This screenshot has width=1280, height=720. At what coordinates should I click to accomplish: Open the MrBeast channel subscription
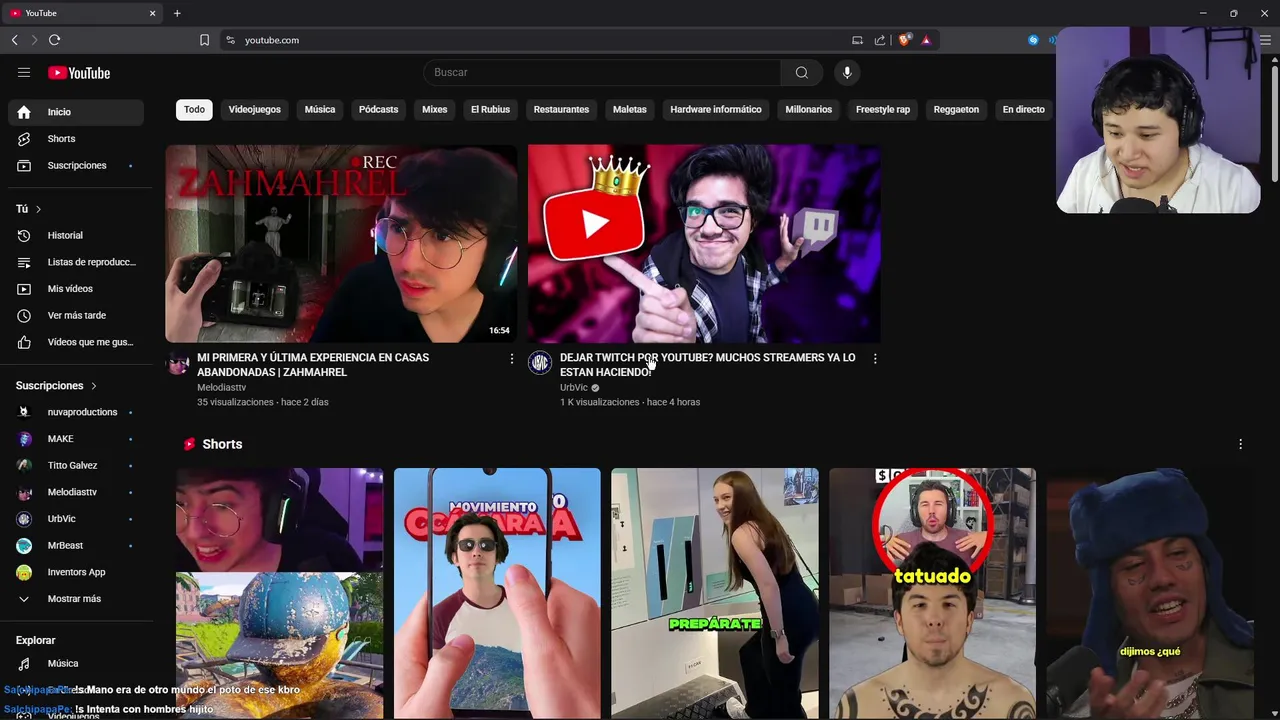(76, 545)
